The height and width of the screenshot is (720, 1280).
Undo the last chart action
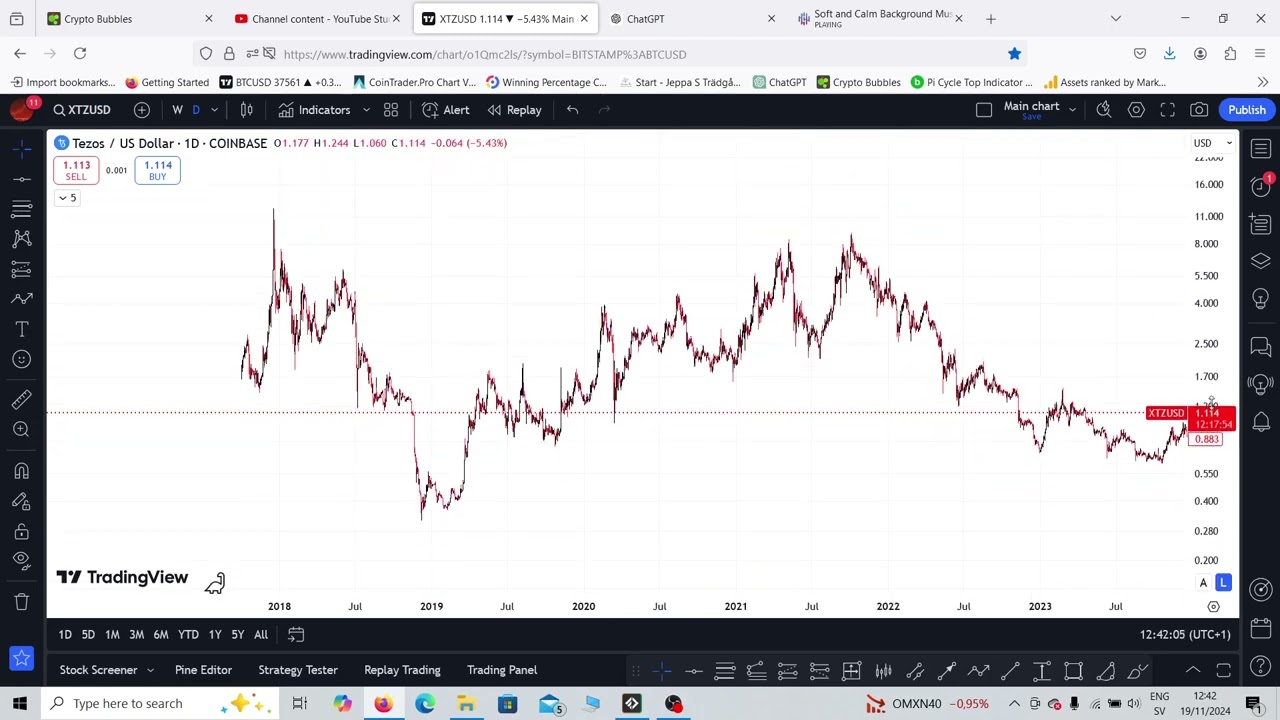[572, 110]
